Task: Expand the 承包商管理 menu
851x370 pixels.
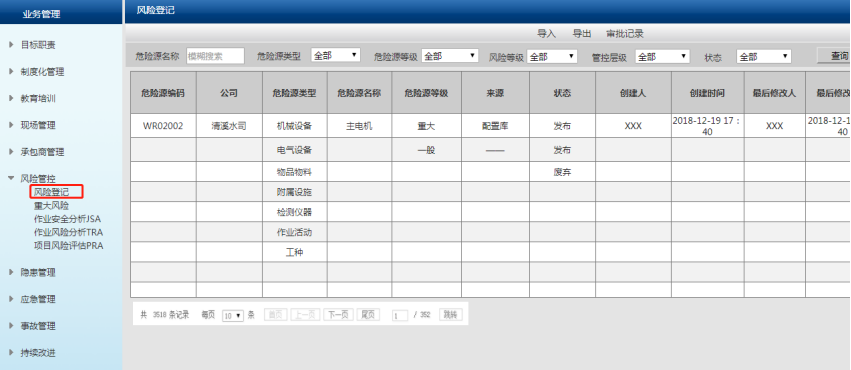Action: 42,152
